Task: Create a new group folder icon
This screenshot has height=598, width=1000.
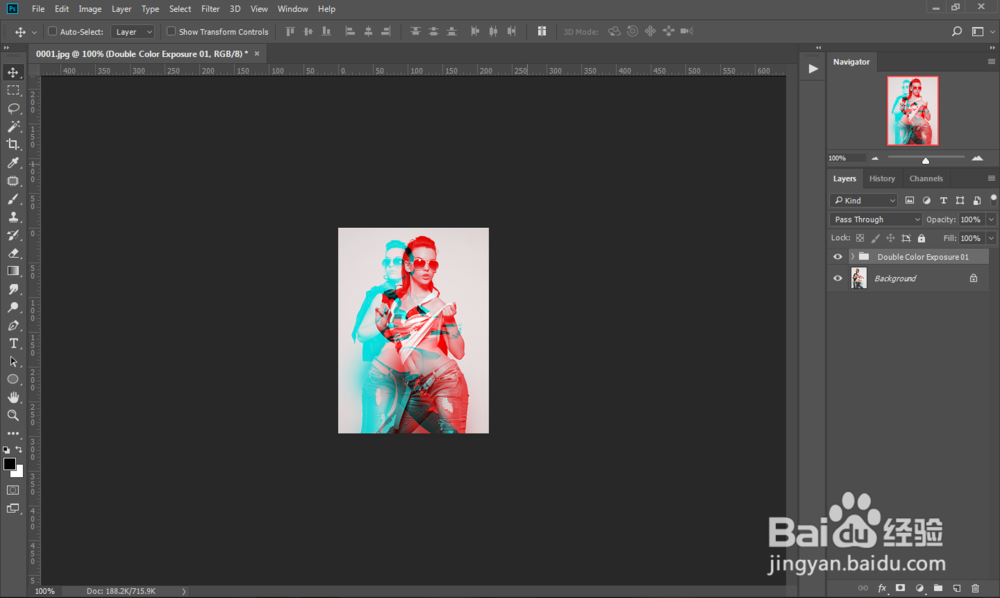Action: point(938,588)
